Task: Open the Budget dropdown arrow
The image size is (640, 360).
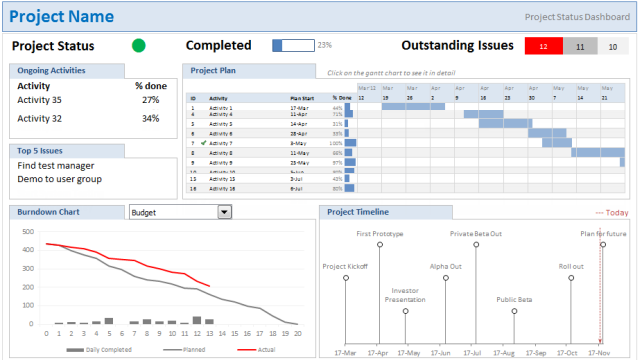Action: point(224,212)
